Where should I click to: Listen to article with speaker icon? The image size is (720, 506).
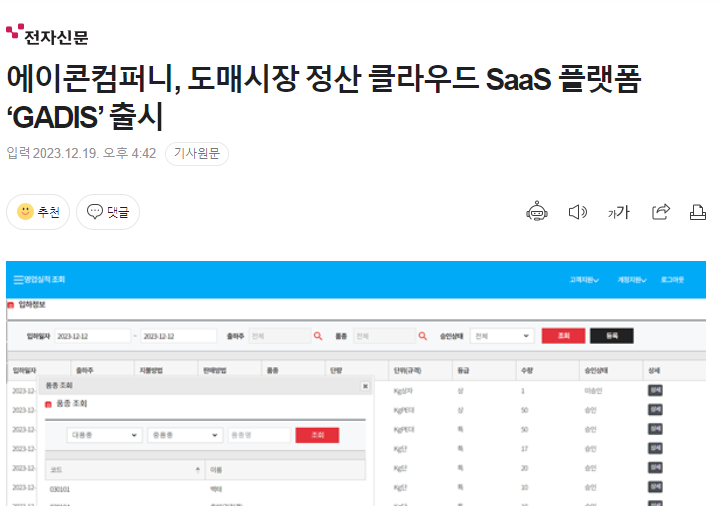(577, 212)
